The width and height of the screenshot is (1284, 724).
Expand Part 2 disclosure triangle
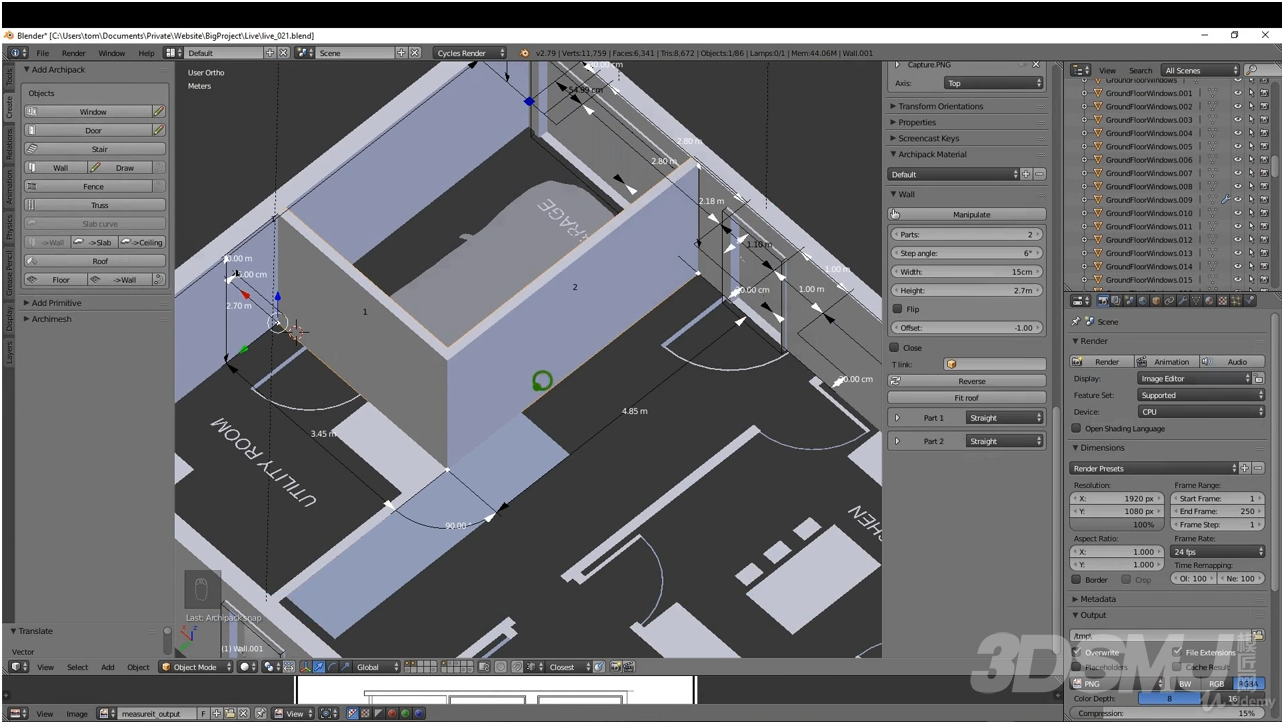pos(898,441)
